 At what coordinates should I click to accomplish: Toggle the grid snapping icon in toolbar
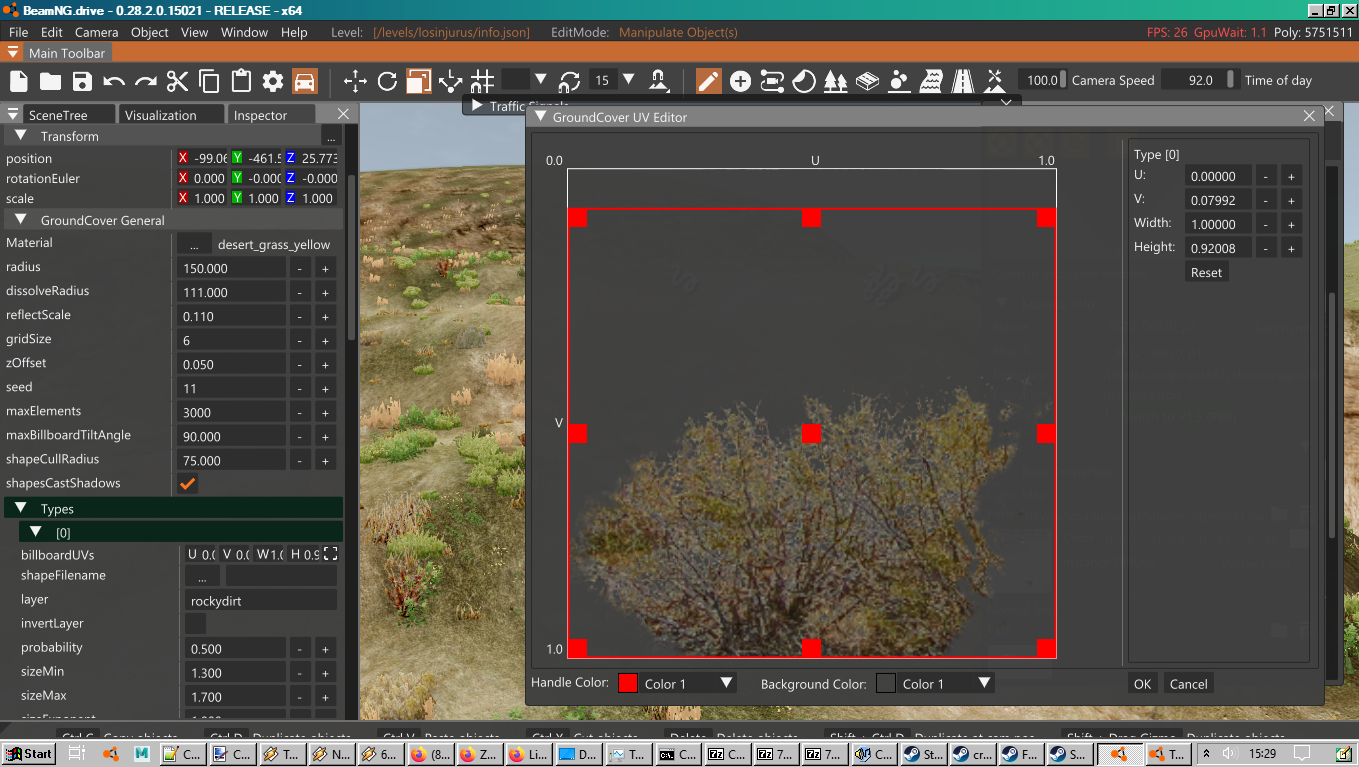[482, 81]
